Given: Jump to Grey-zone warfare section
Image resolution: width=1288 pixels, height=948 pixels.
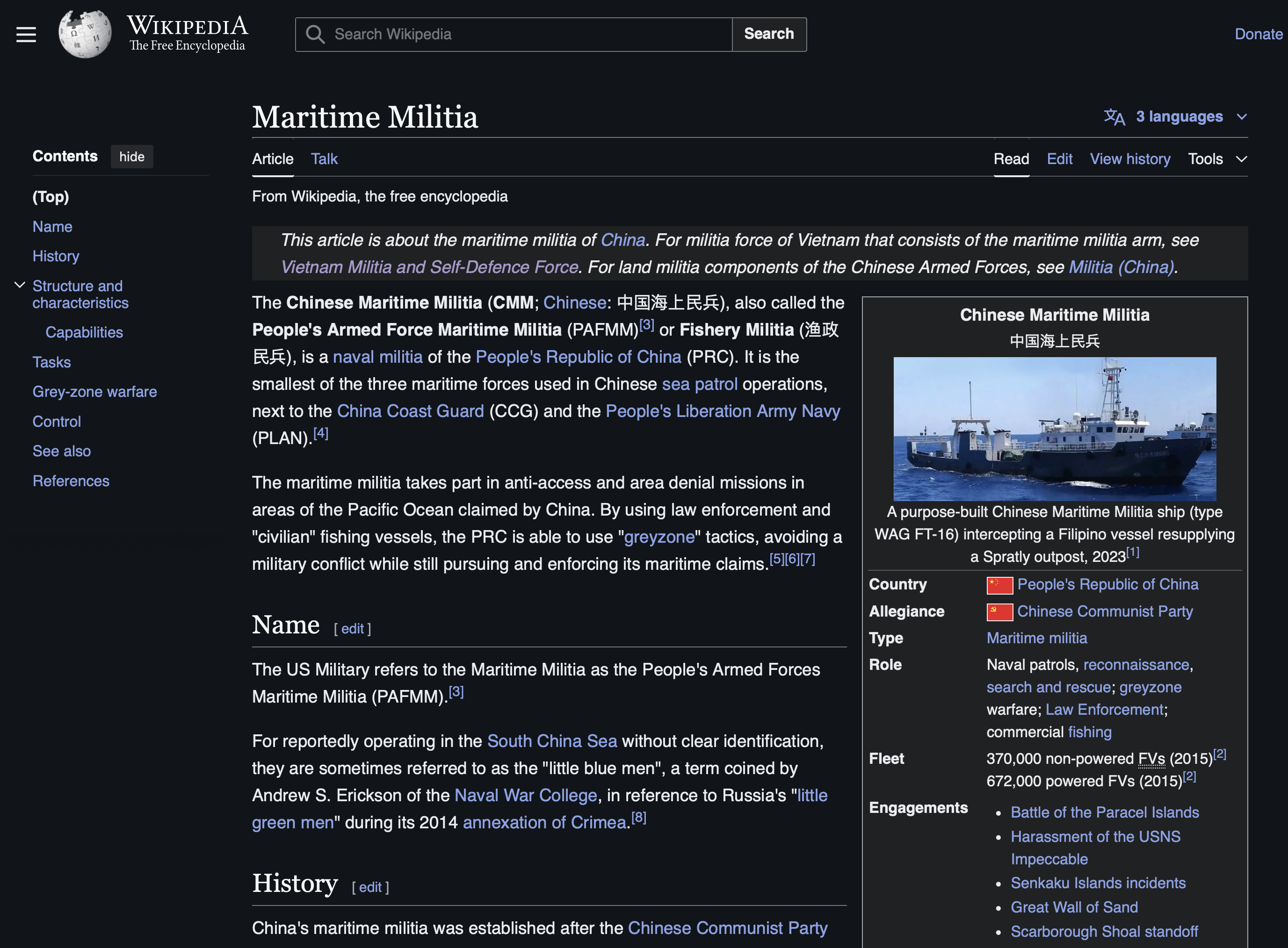Looking at the screenshot, I should (94, 391).
